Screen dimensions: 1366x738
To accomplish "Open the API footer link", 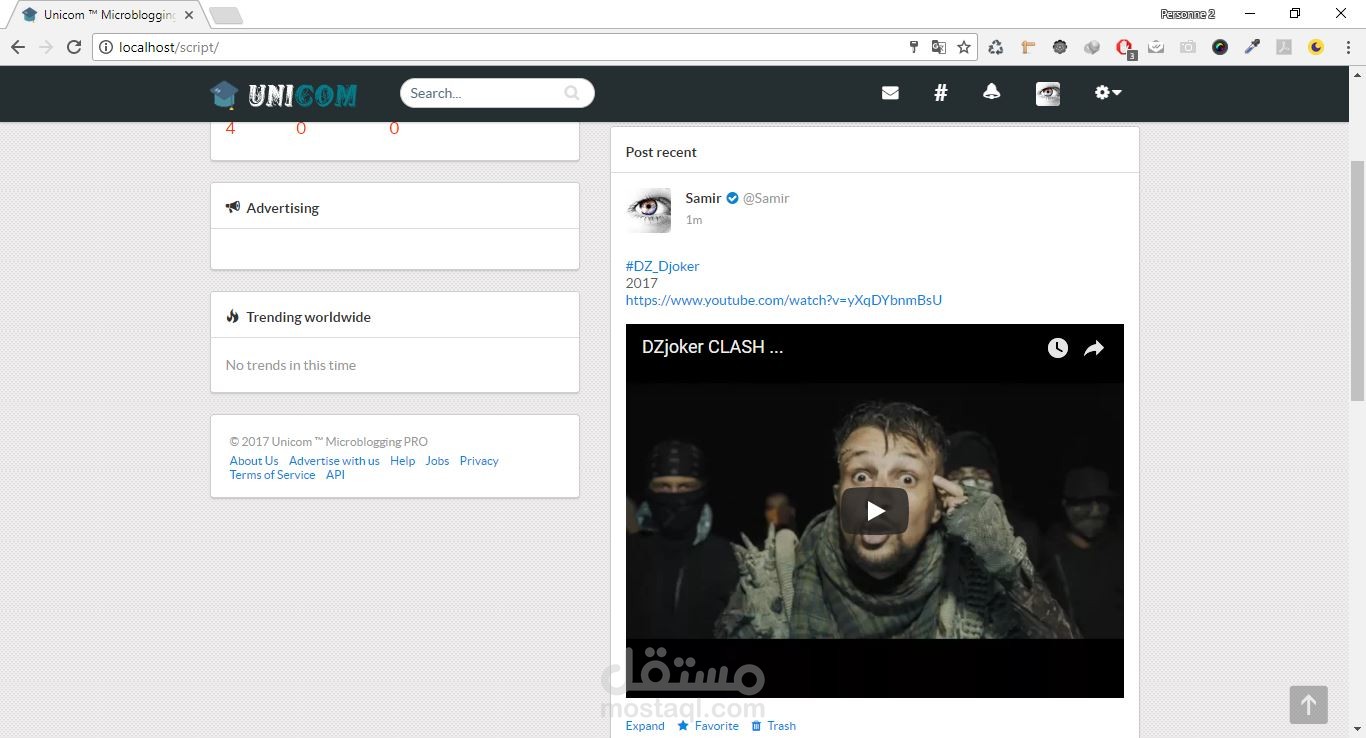I will [335, 475].
